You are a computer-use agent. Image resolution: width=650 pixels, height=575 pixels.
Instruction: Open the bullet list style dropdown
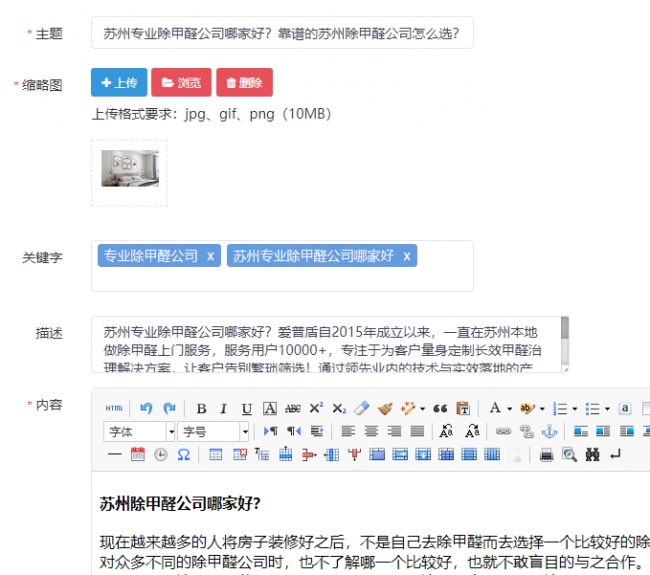coord(607,409)
